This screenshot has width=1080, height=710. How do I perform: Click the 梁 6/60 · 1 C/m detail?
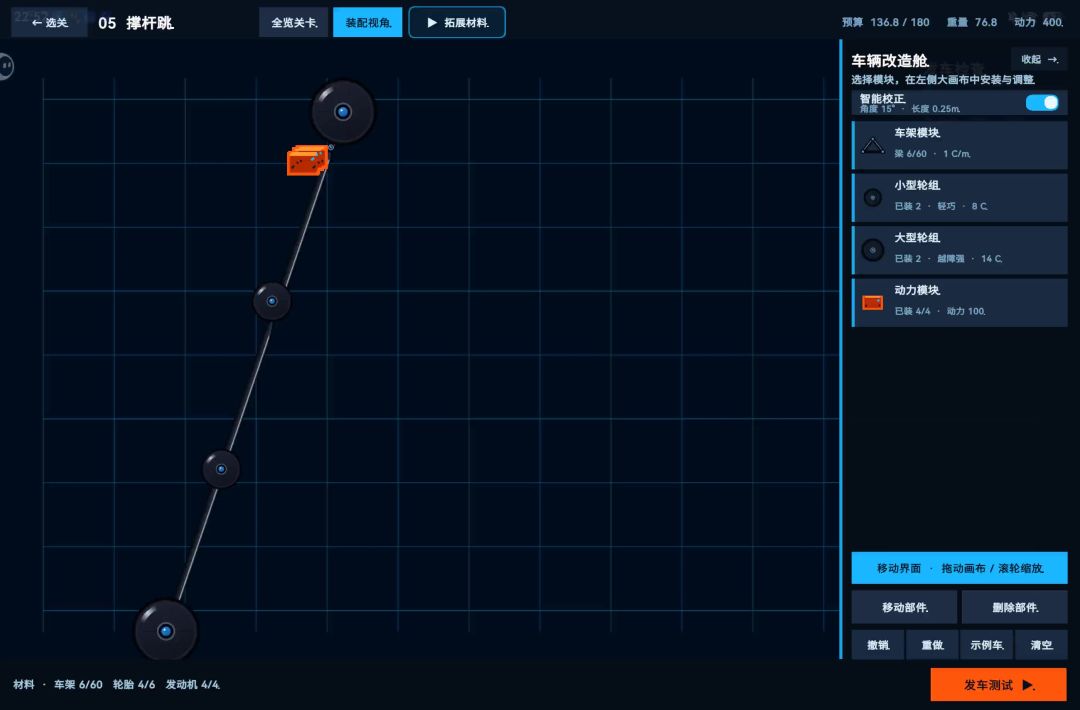tap(933, 154)
